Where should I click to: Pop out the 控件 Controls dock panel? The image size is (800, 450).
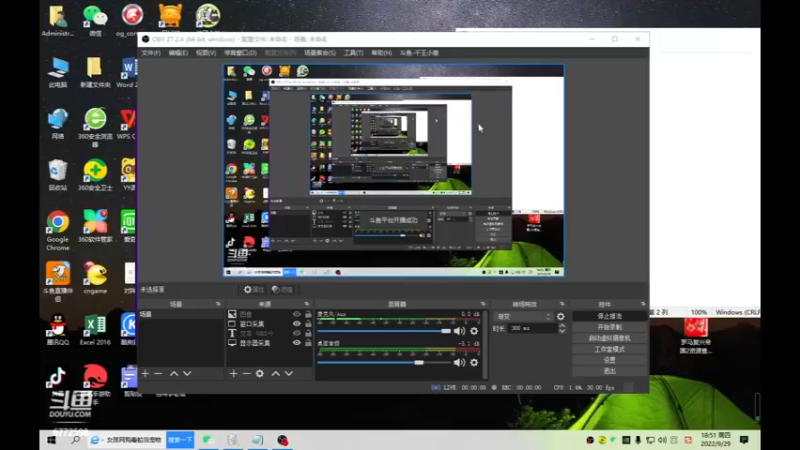pos(643,304)
